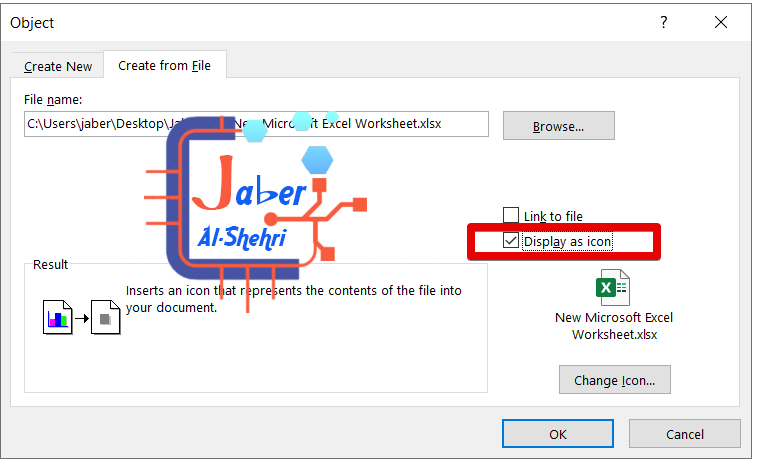Click the "Inserts an icon that represents" description text
The height and width of the screenshot is (459, 758).
pos(293,299)
